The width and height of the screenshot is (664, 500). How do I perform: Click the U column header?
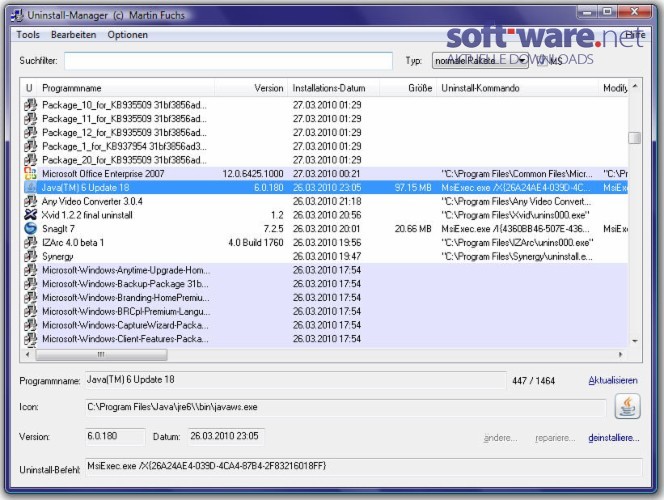29,88
